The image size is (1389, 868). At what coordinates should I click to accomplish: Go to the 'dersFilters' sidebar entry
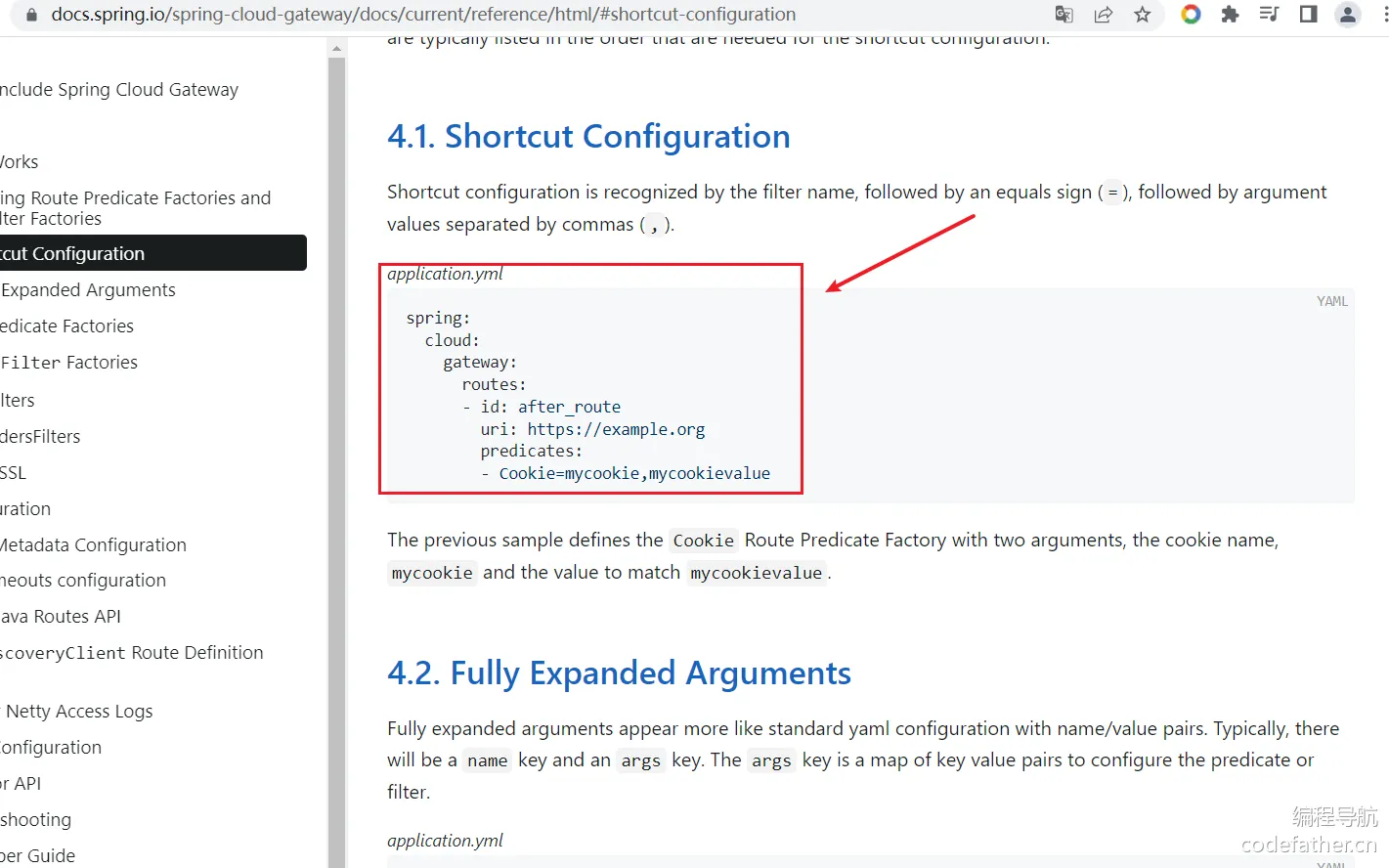[x=40, y=437]
